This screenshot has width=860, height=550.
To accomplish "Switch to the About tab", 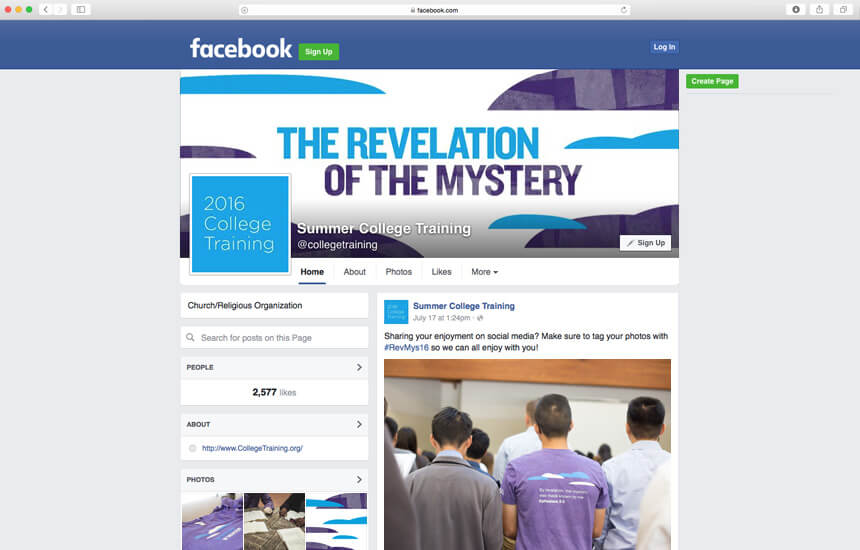I will (x=354, y=272).
